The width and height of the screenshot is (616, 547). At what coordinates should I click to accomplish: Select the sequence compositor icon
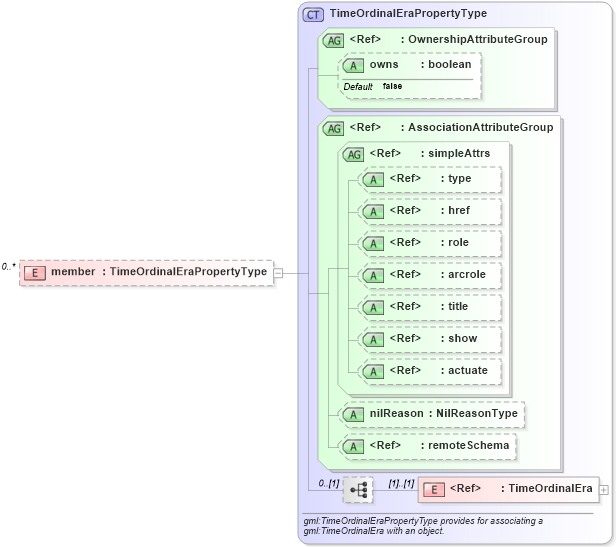click(x=358, y=490)
